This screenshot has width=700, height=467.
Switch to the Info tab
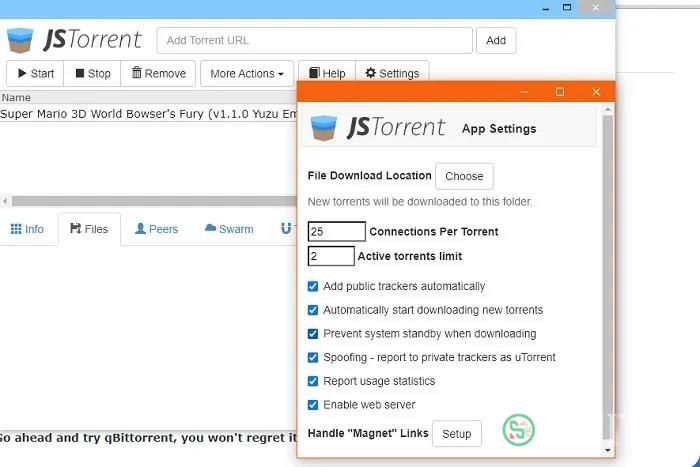27,229
